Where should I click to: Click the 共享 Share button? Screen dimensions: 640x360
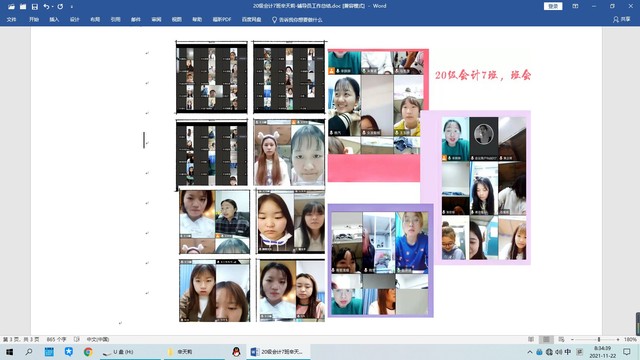pos(622,20)
